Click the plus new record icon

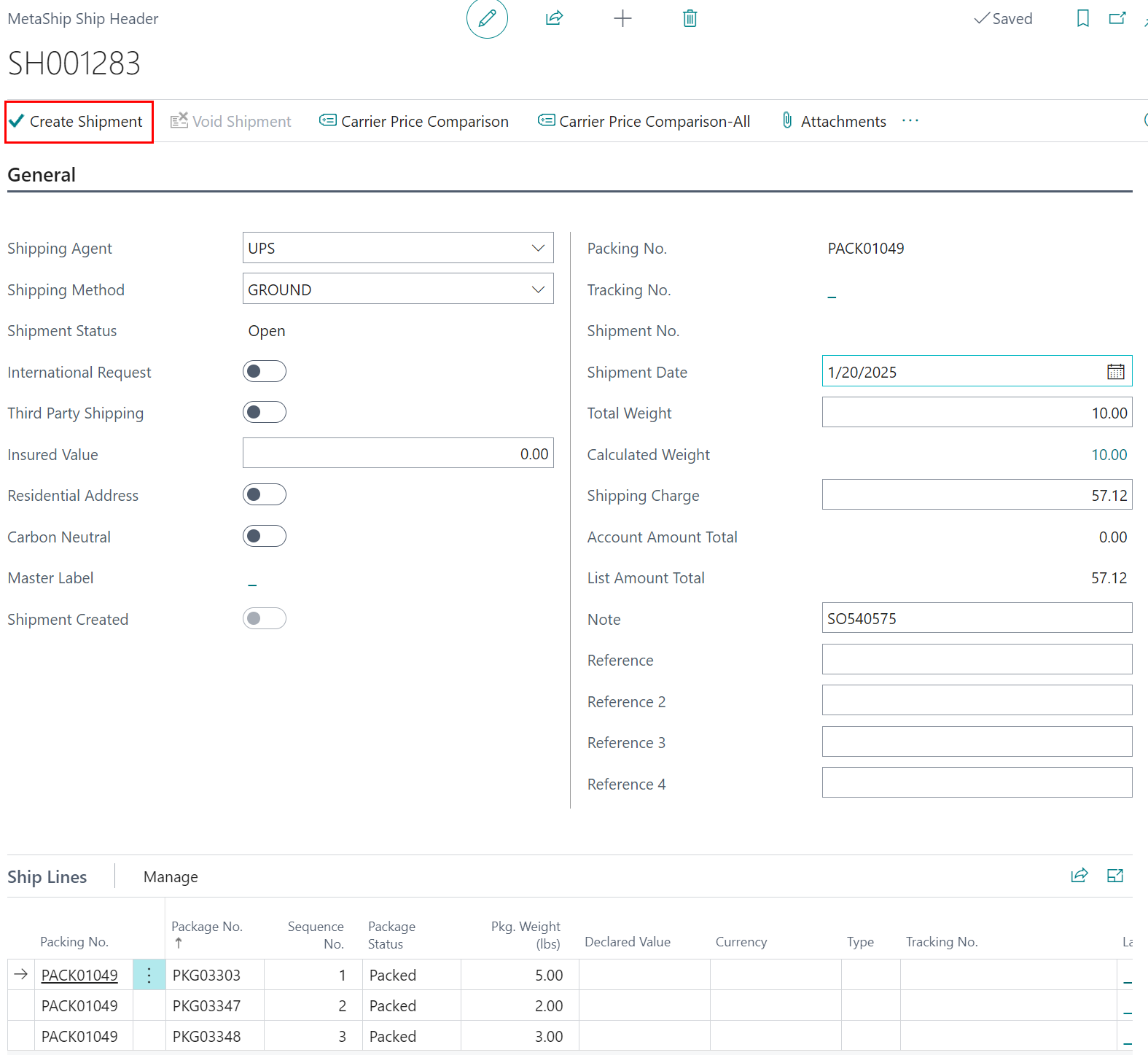622,18
